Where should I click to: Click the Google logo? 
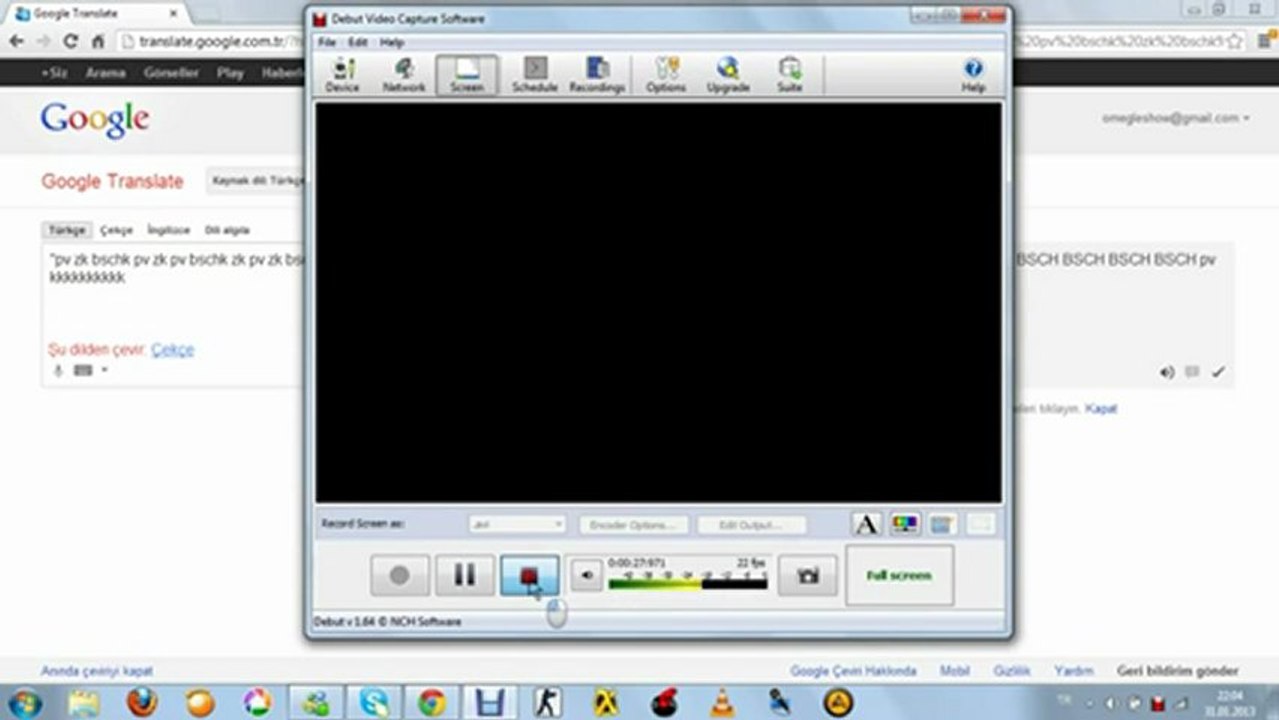click(x=95, y=120)
